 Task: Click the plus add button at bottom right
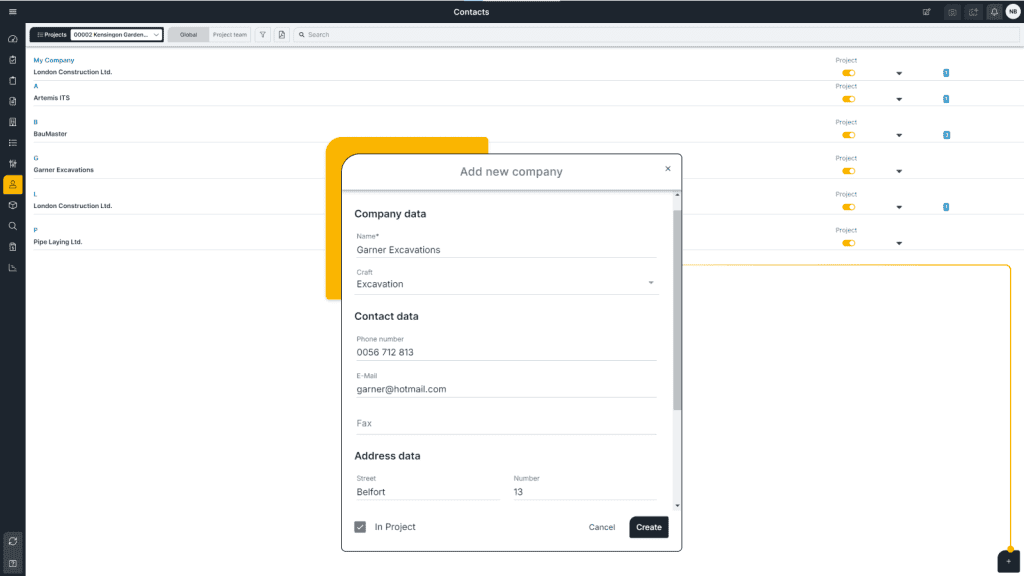click(x=1008, y=562)
